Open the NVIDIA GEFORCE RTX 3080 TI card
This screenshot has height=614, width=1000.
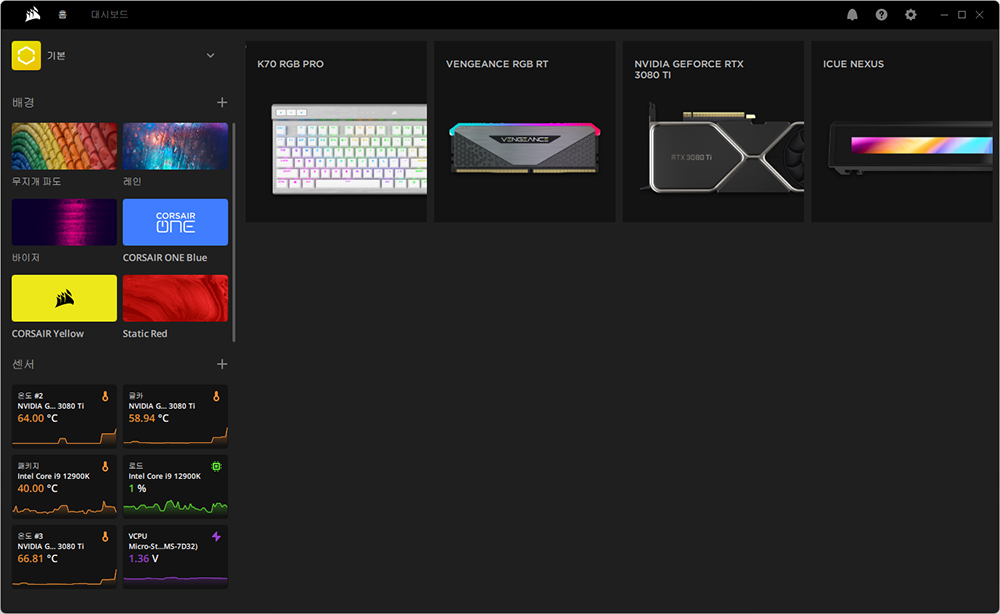pos(713,132)
